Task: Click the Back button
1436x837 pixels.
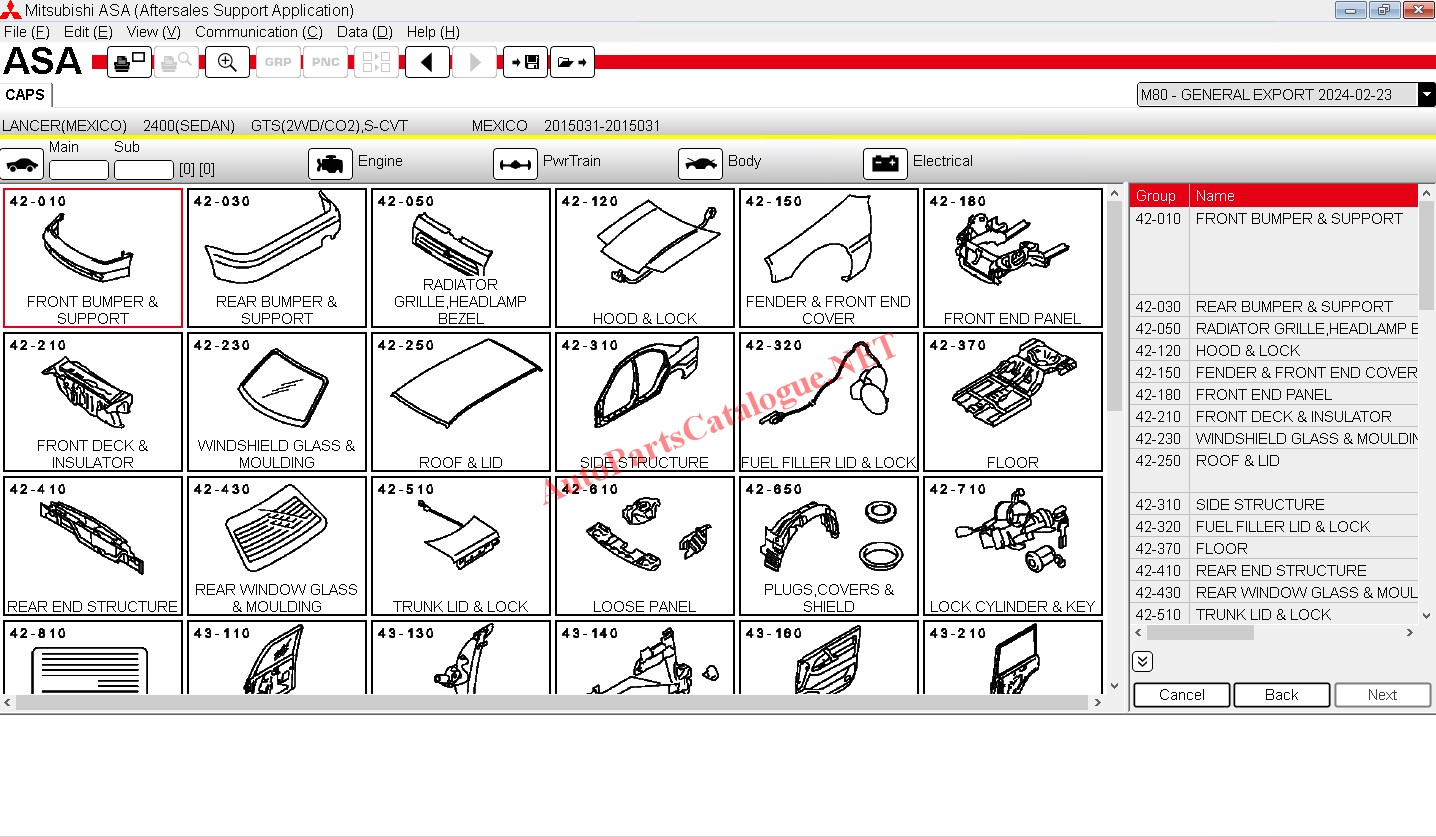Action: coord(1282,695)
